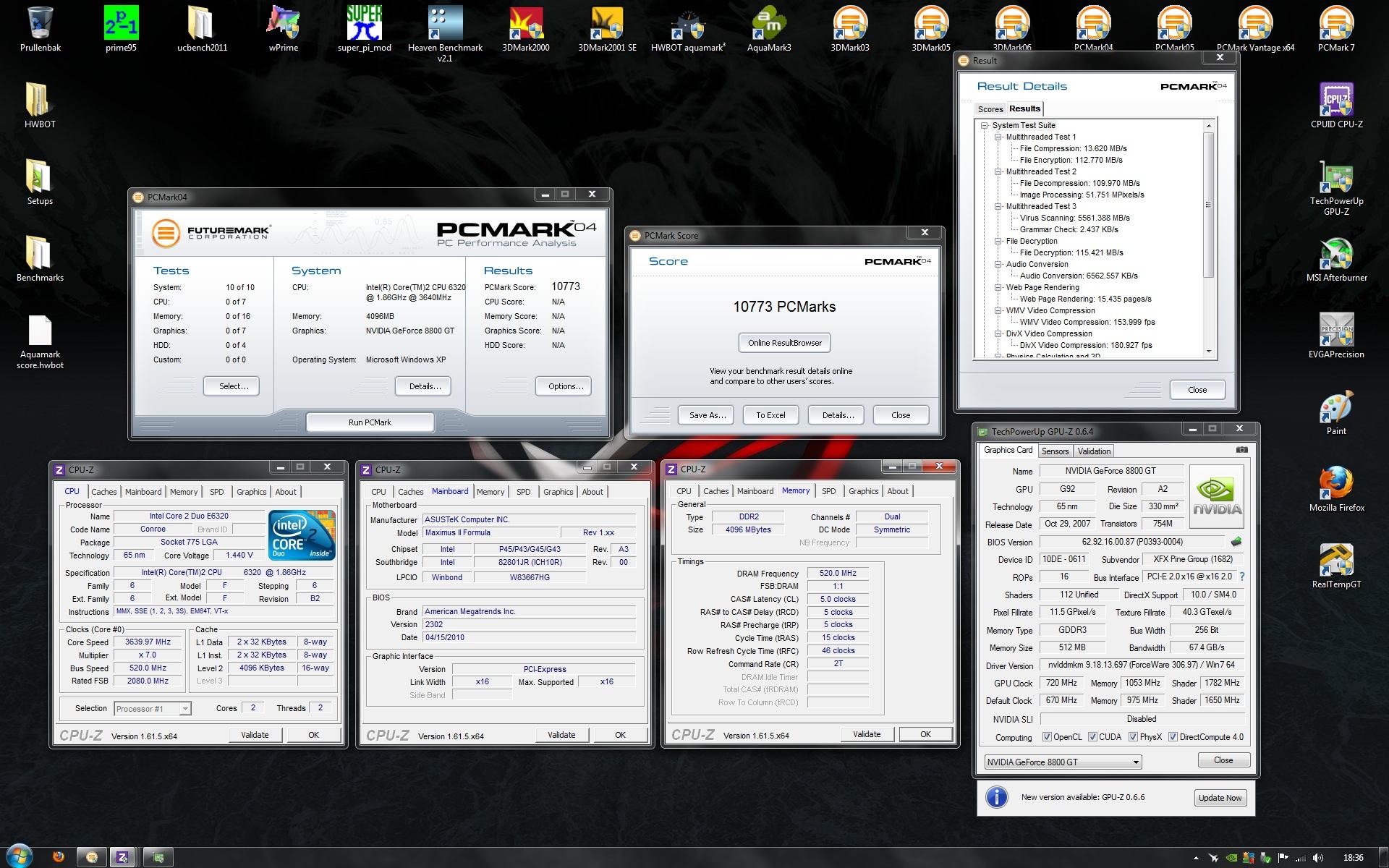Click GPU-Z screenshot camera icon
Viewport: 1389px width, 868px height.
1241,449
